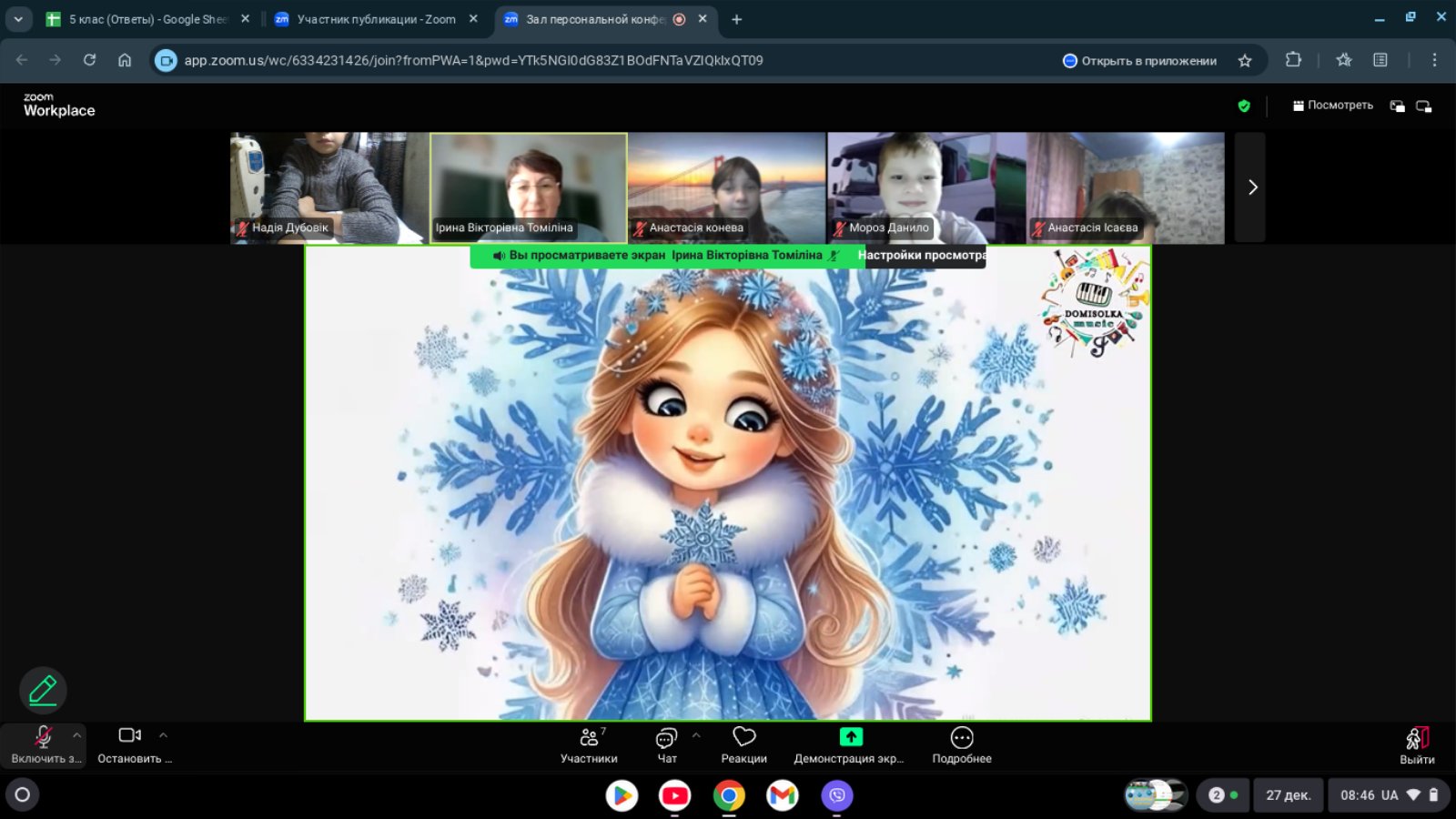Open Реакции reactions menu
This screenshot has height=819, width=1456.
coord(743,745)
